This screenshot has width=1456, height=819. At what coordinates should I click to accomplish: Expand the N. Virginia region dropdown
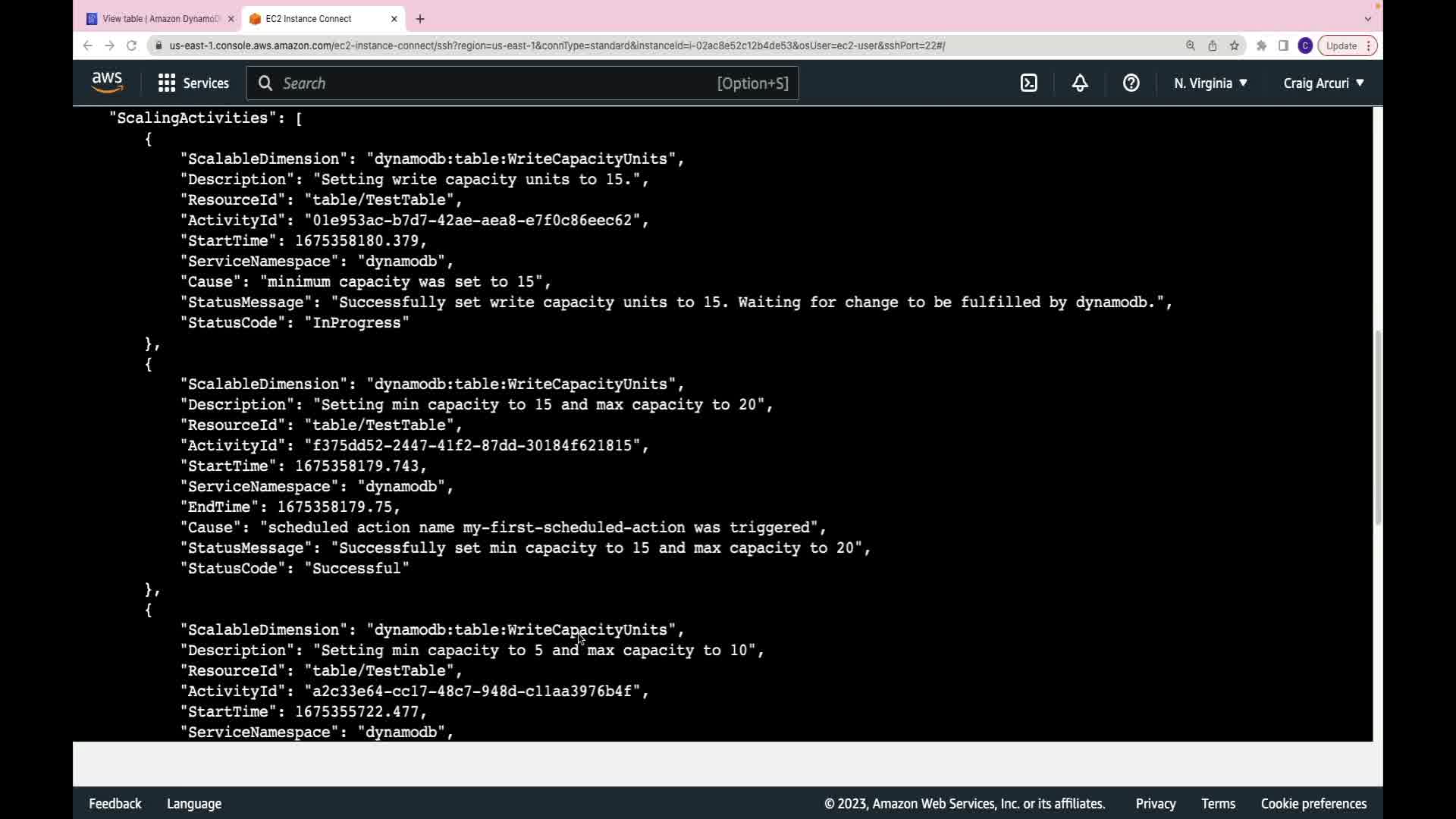1210,83
